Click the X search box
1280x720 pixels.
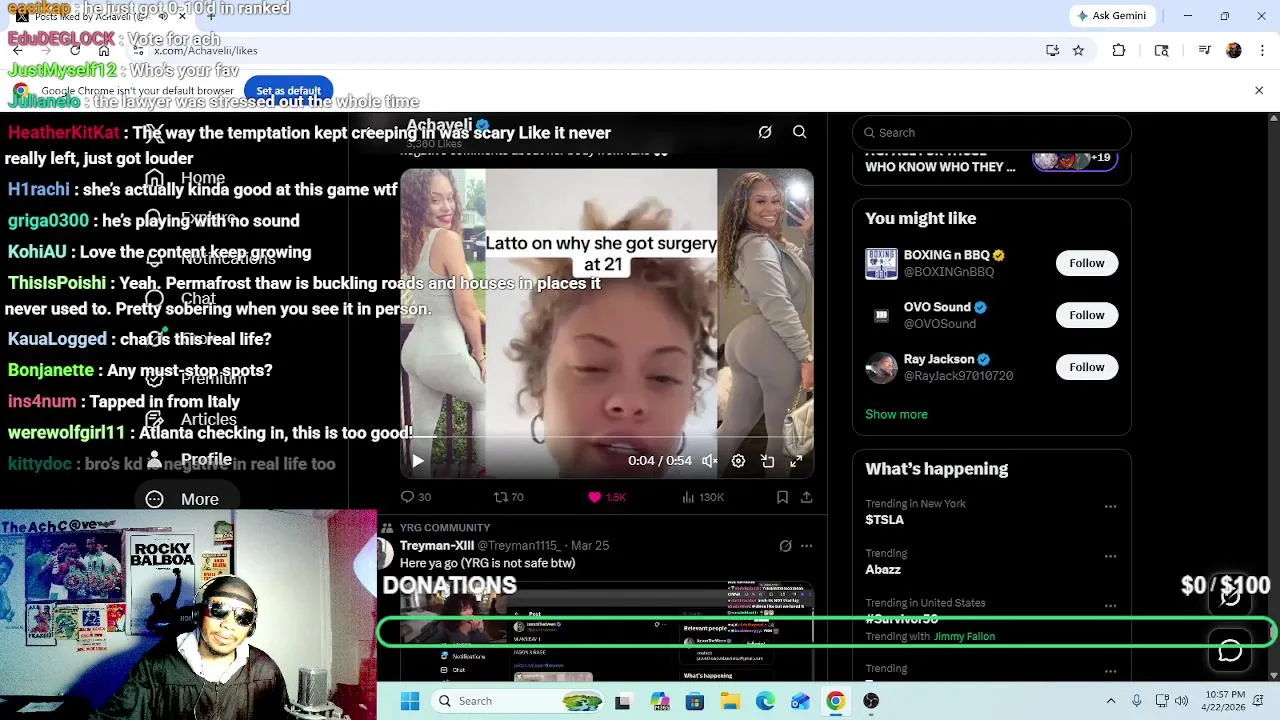(991, 132)
